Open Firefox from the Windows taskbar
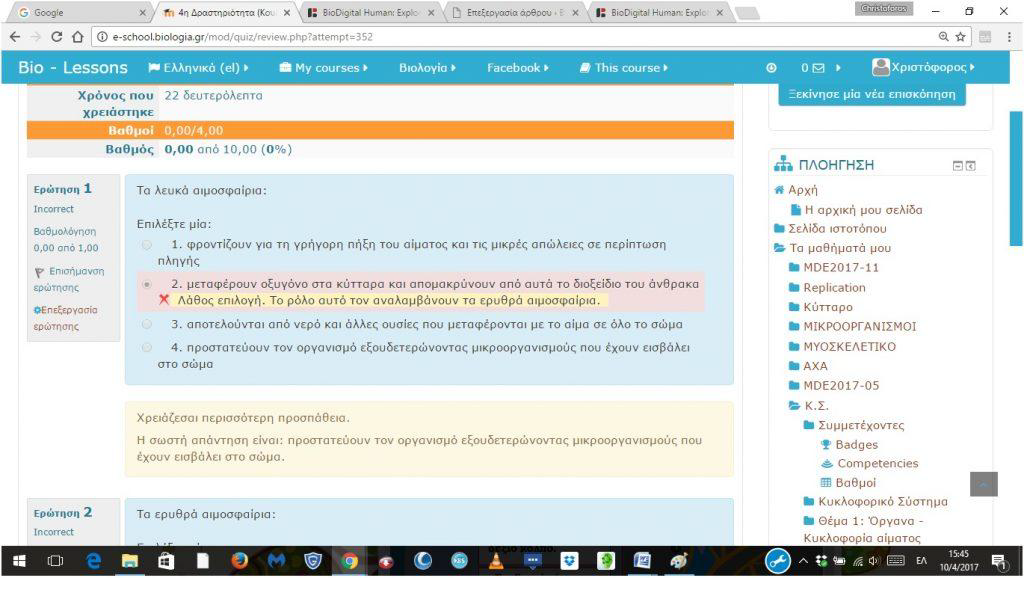Image resolution: width=1024 pixels, height=589 pixels. point(239,561)
